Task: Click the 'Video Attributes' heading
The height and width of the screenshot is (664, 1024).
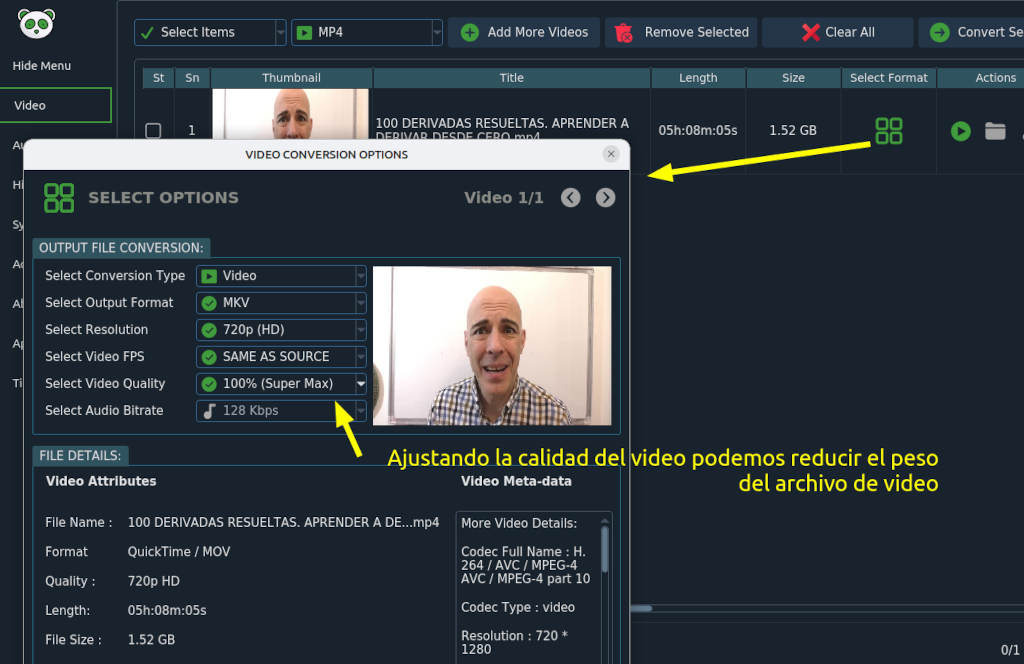Action: 101,481
